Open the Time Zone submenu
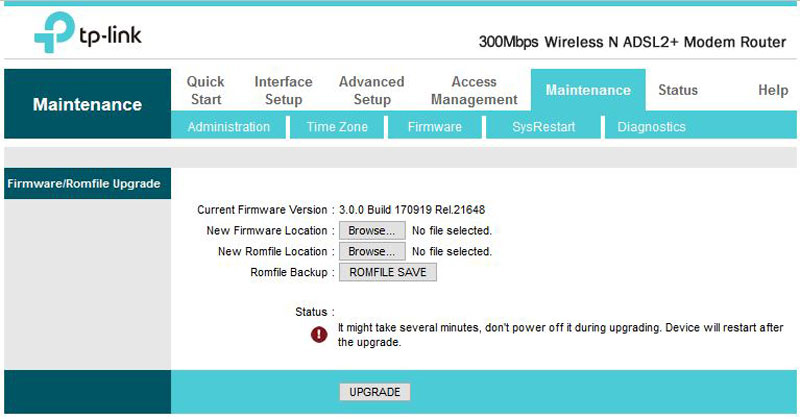The width and height of the screenshot is (800, 419). 337,127
